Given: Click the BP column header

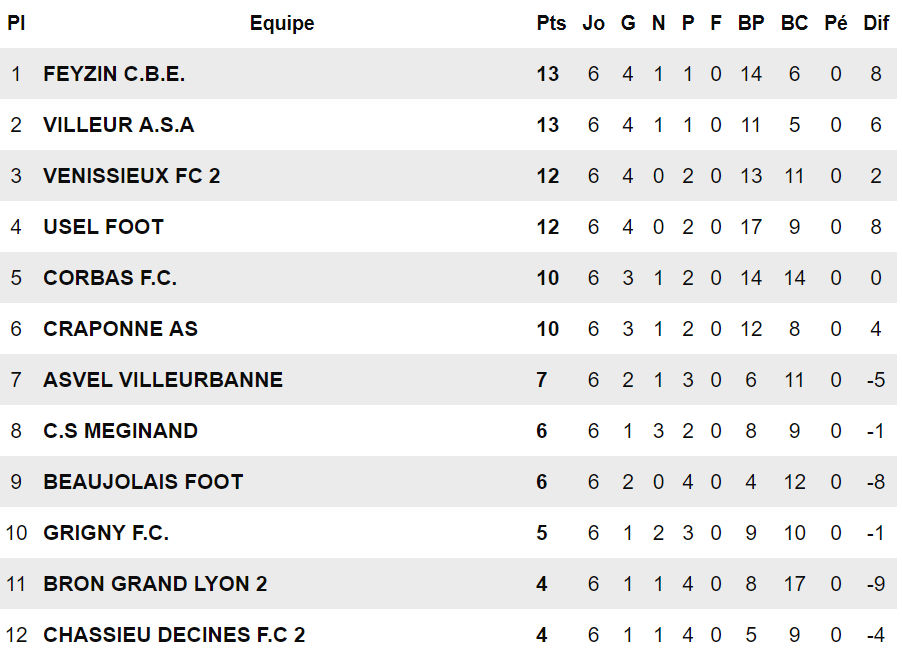Looking at the screenshot, I should tap(751, 24).
